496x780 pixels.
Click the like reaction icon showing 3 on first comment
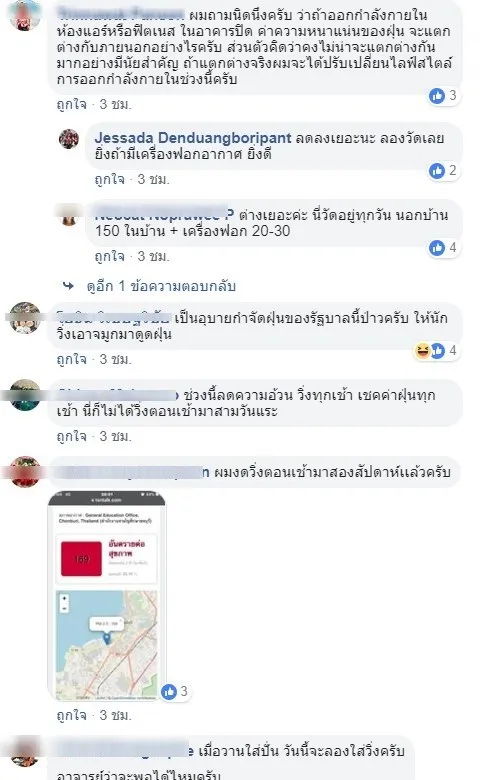437,96
